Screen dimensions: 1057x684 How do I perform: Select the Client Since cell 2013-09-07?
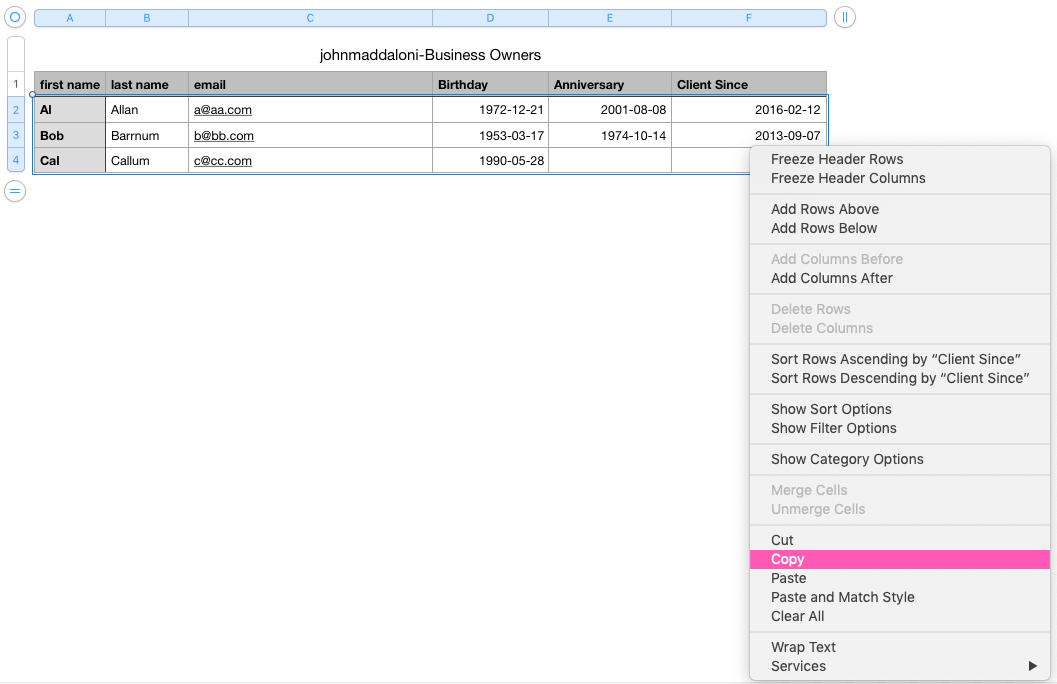pyautogui.click(x=748, y=135)
